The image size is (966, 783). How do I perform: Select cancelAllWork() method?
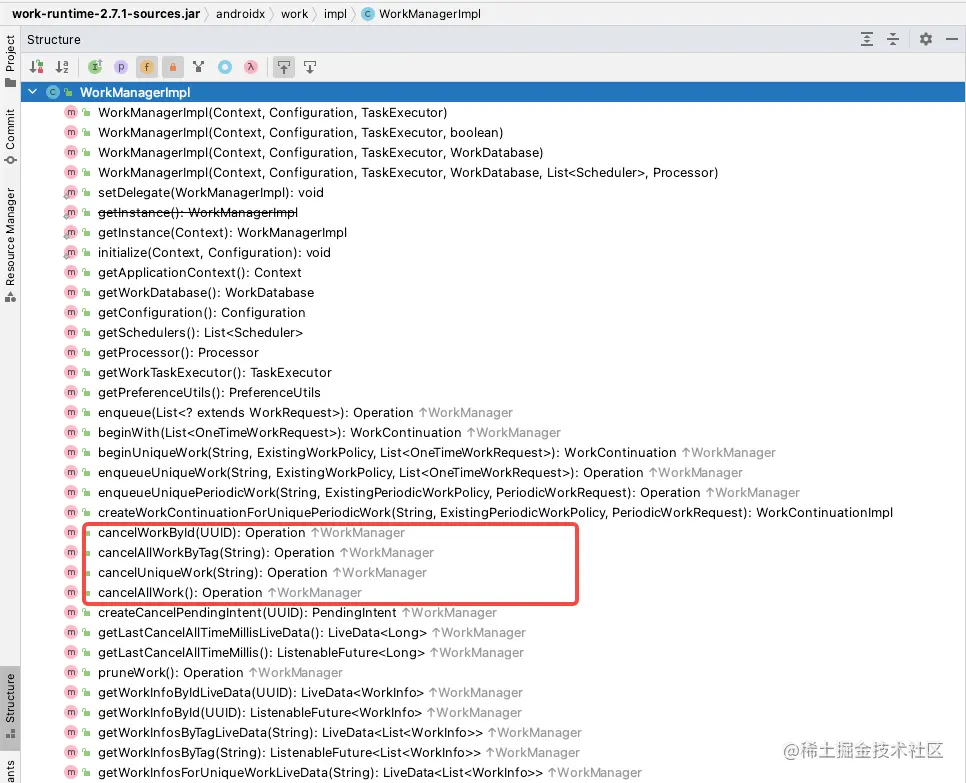229,593
